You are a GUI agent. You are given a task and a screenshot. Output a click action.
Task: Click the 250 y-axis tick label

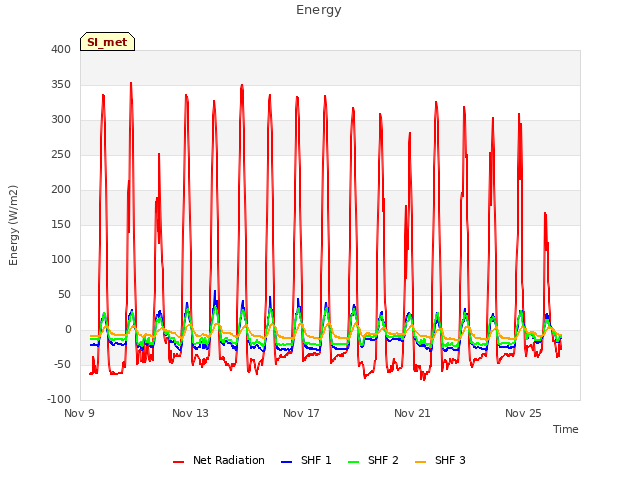coord(61,155)
